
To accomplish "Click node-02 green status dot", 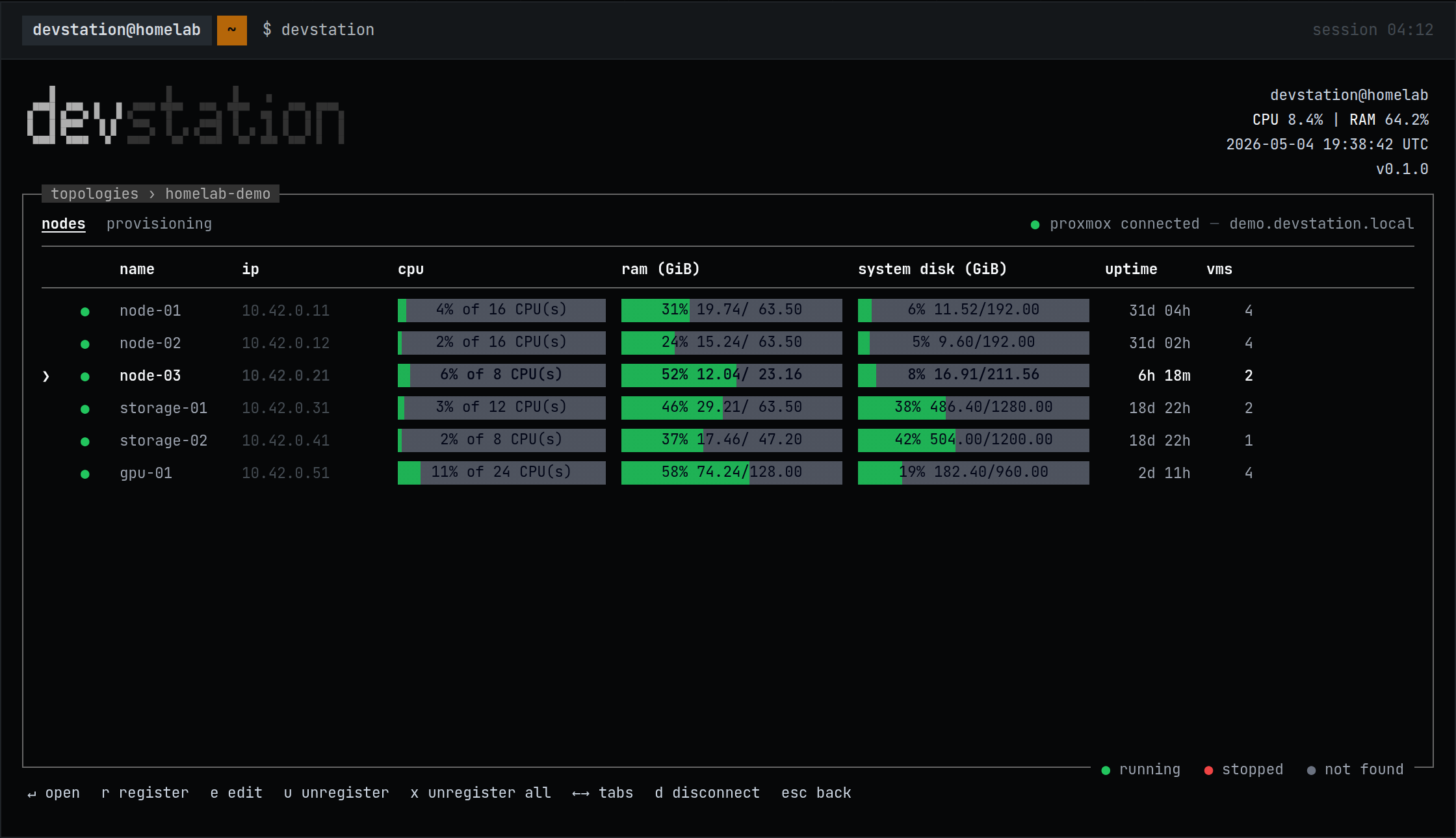I will (84, 344).
